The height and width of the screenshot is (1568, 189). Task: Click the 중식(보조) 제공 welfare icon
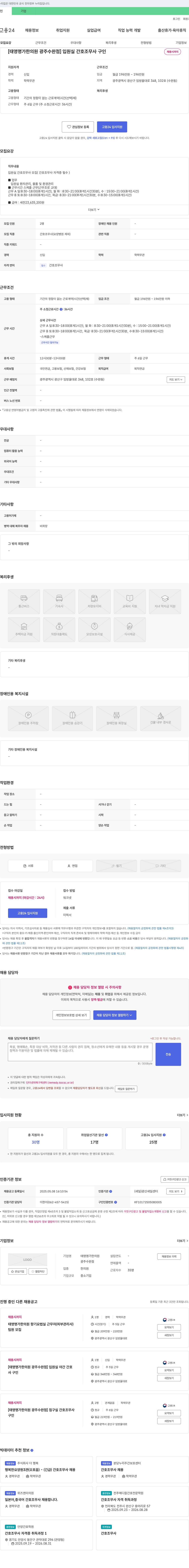tap(94, 629)
